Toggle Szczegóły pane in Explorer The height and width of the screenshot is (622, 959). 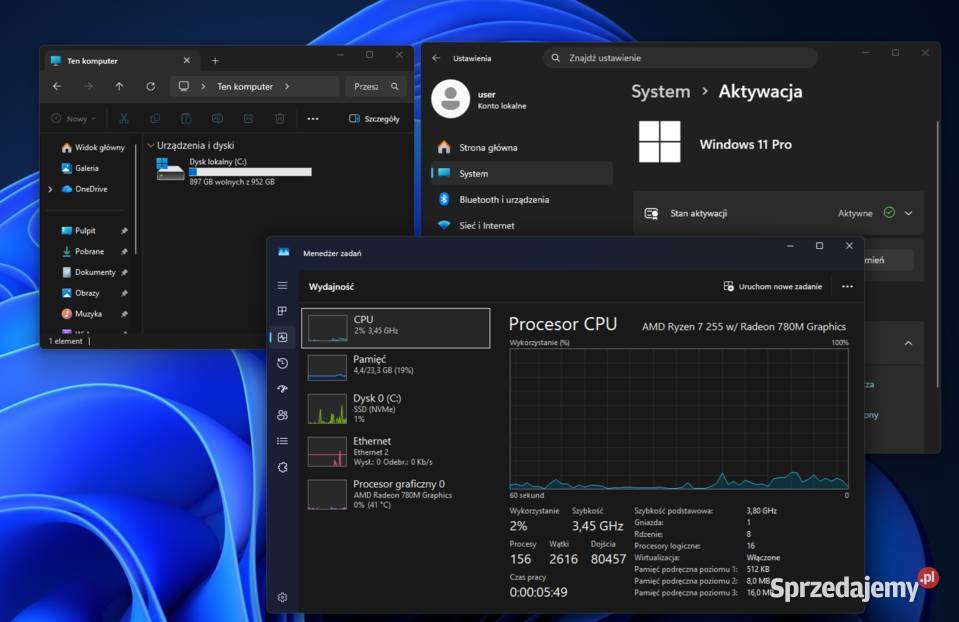[x=374, y=119]
